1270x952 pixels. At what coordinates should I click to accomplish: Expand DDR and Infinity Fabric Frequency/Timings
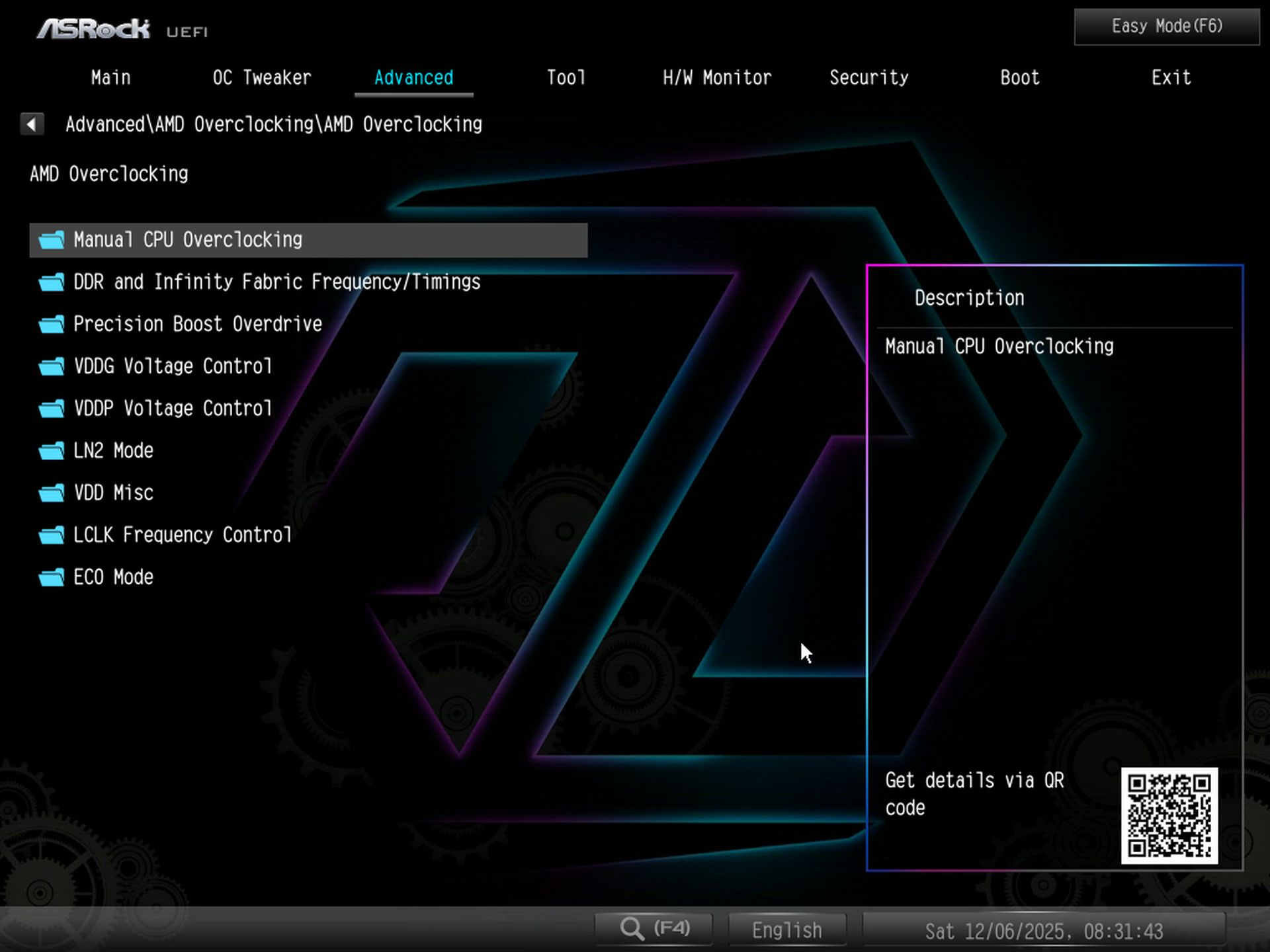point(275,282)
